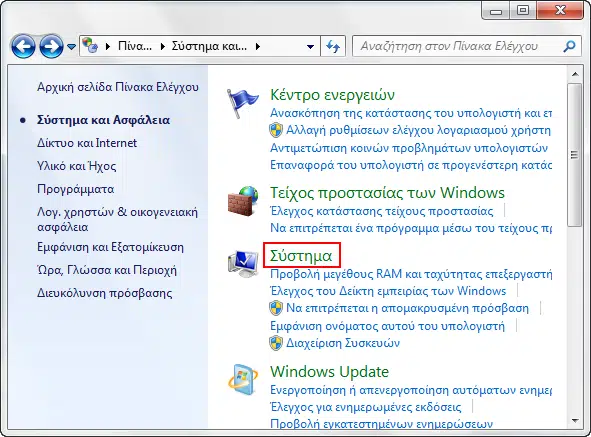Close the Control Panel window
This screenshot has width=591, height=437.
560,11
